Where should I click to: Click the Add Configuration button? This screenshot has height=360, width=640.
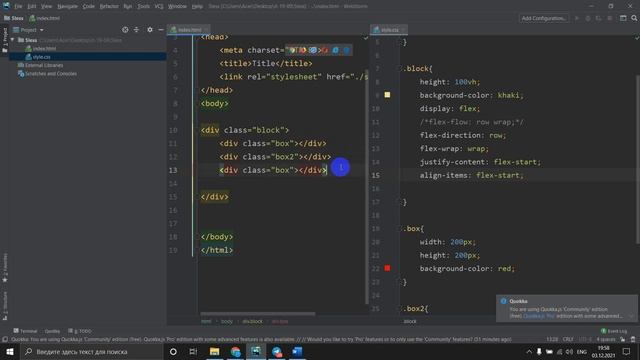[544, 18]
